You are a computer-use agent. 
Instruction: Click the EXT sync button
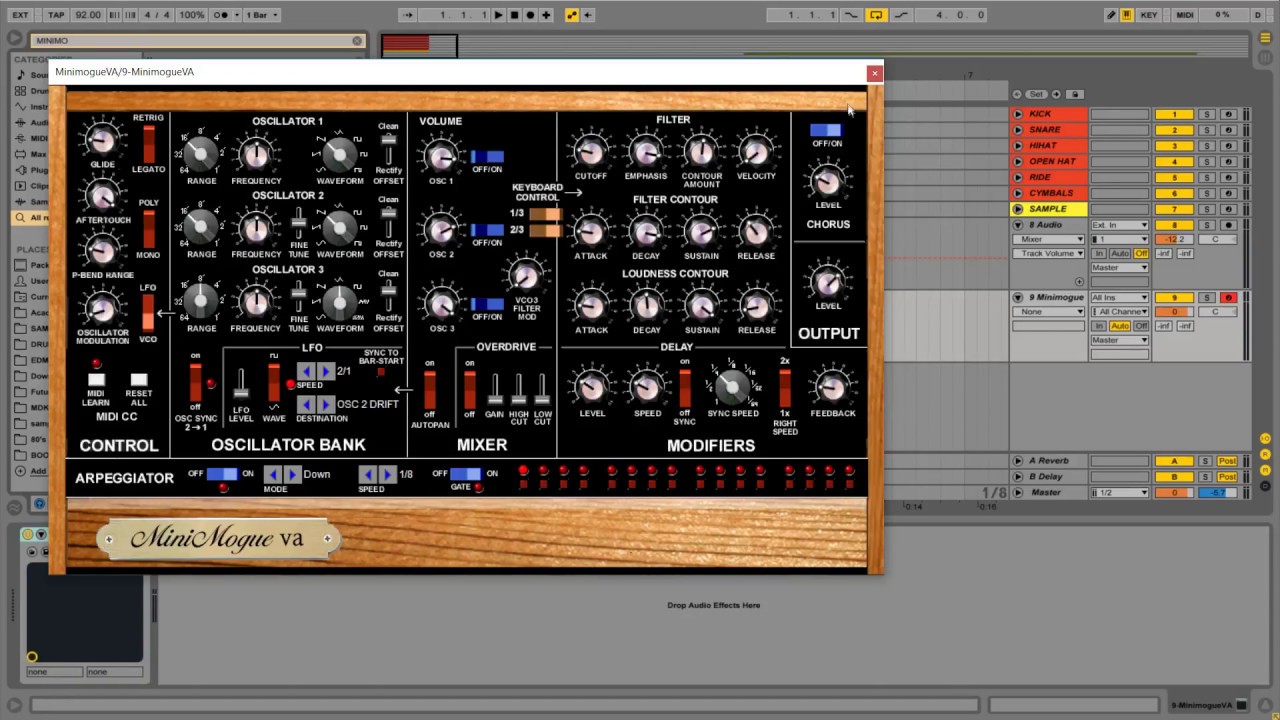click(x=20, y=15)
